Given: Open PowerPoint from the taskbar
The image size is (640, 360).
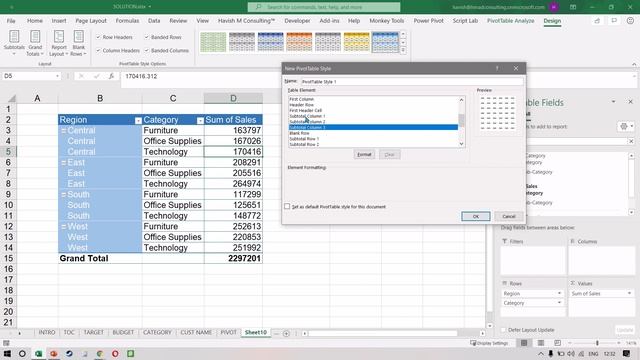Looking at the screenshot, I should point(53,353).
